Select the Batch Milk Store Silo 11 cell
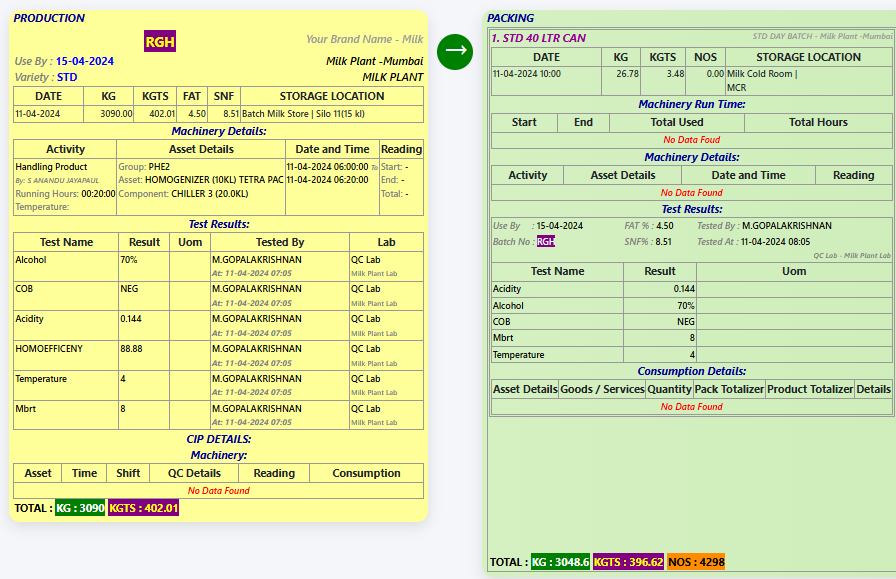The height and width of the screenshot is (579, 896). pyautogui.click(x=331, y=114)
